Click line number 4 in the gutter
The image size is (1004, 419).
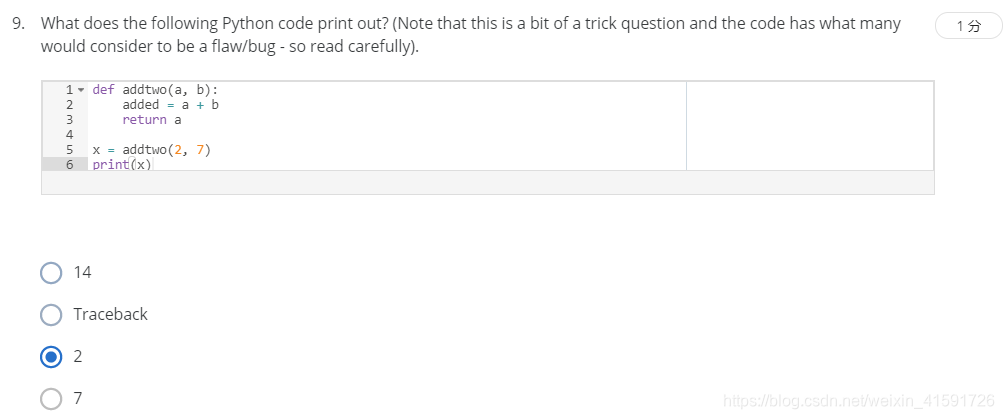pyautogui.click(x=70, y=135)
